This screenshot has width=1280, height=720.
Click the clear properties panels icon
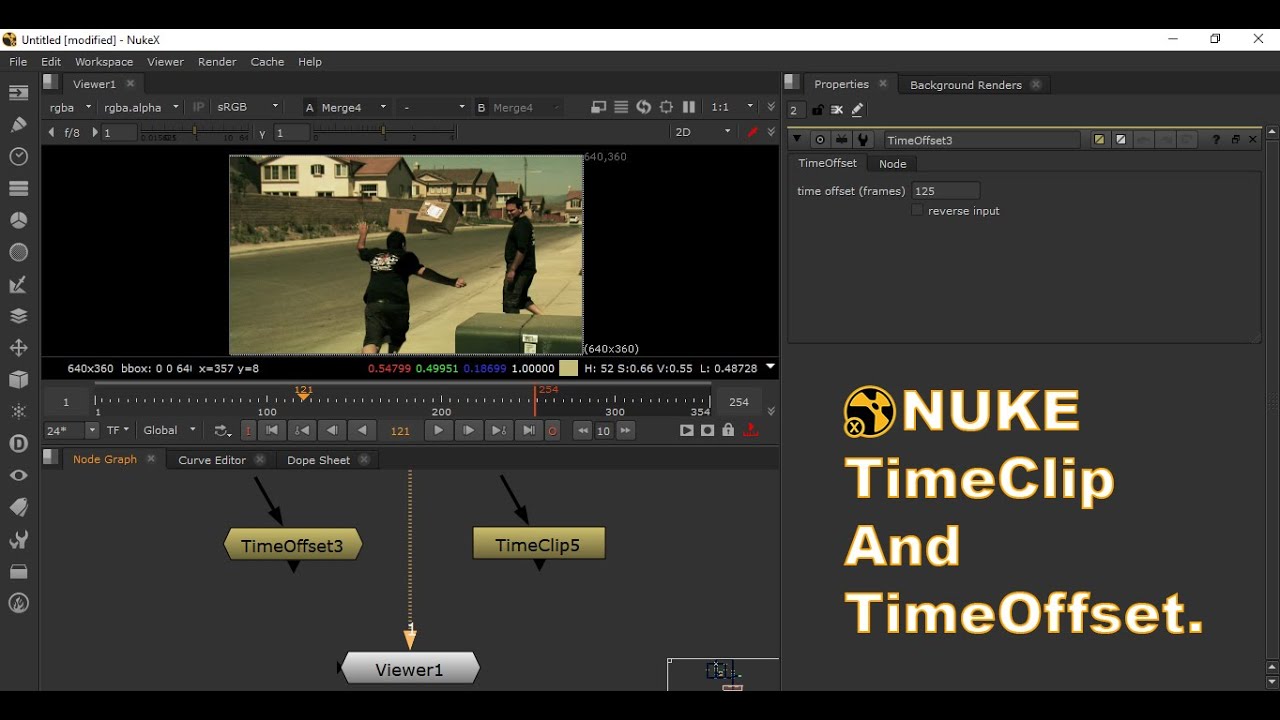point(837,110)
